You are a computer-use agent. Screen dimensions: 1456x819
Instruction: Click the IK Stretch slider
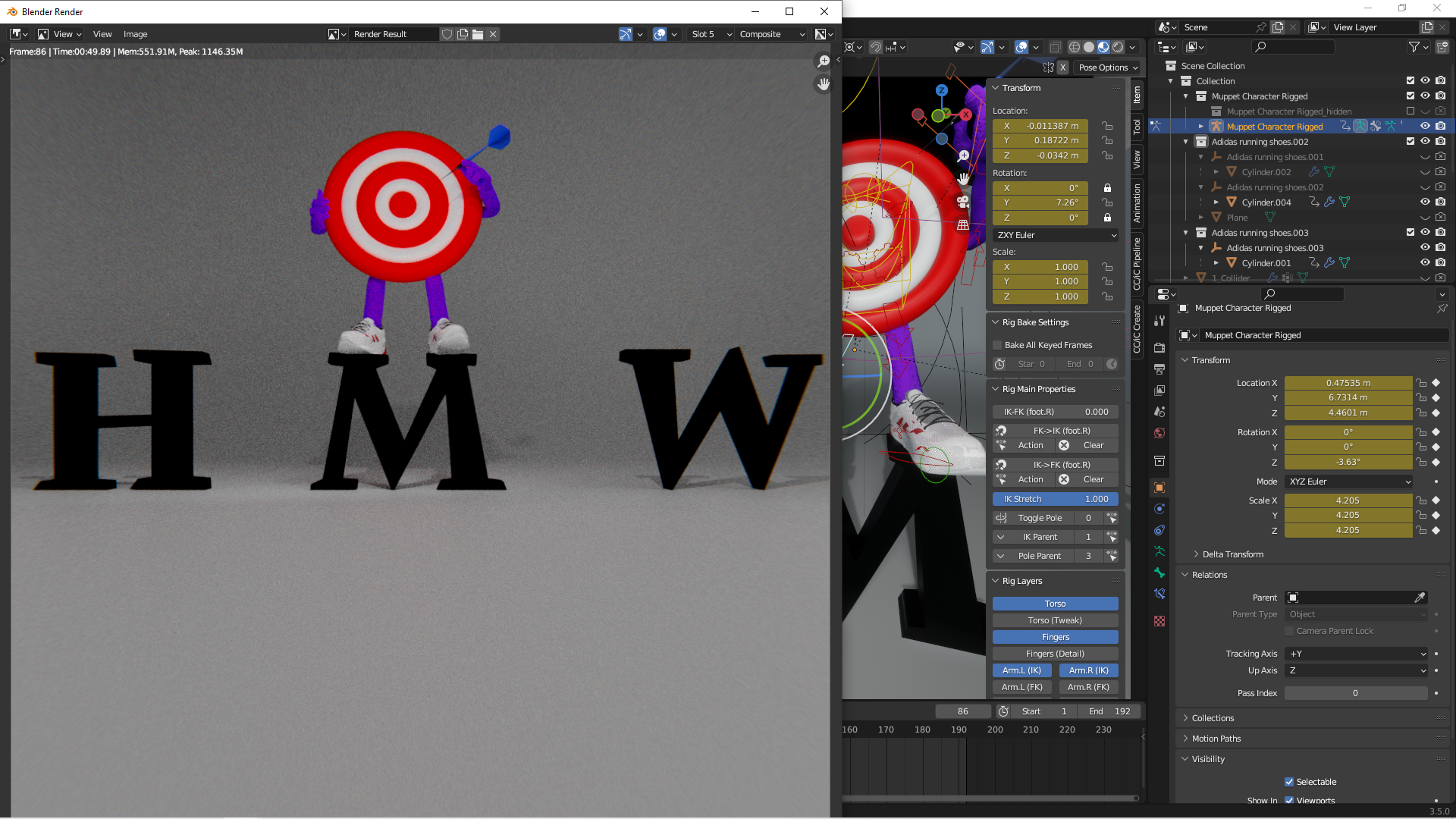click(1055, 499)
